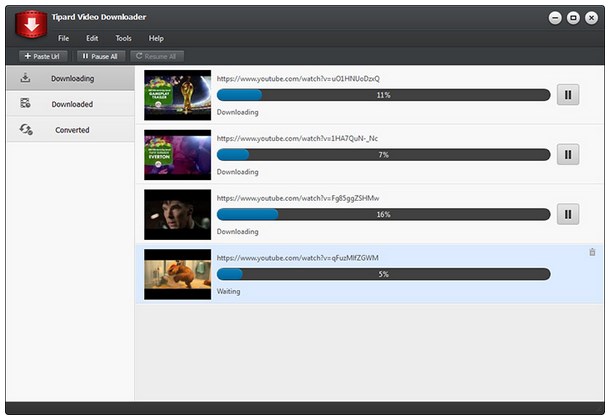Switch to the Downloaded tab
Screen dimensions: 609x420
pos(70,104)
